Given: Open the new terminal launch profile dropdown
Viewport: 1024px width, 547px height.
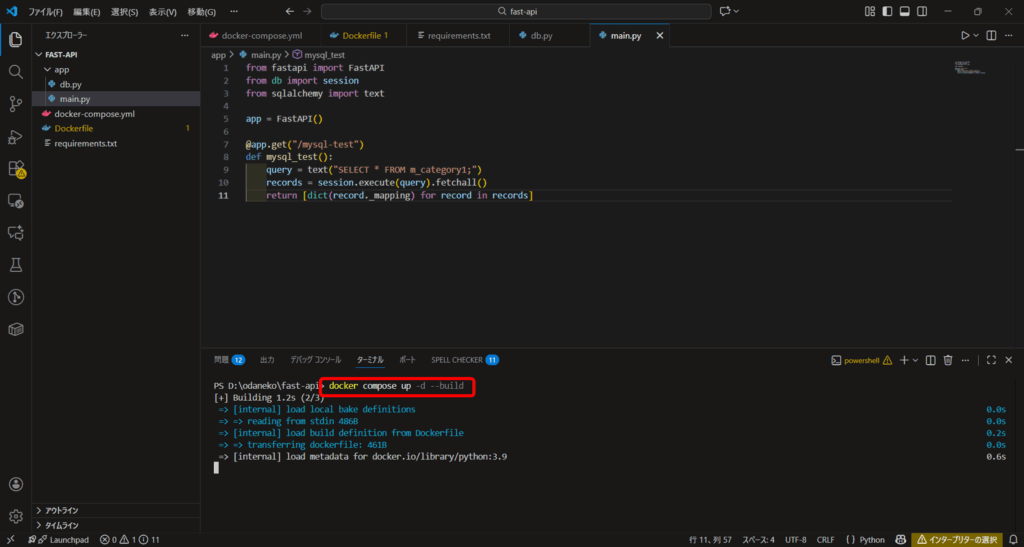Looking at the screenshot, I should [x=916, y=360].
